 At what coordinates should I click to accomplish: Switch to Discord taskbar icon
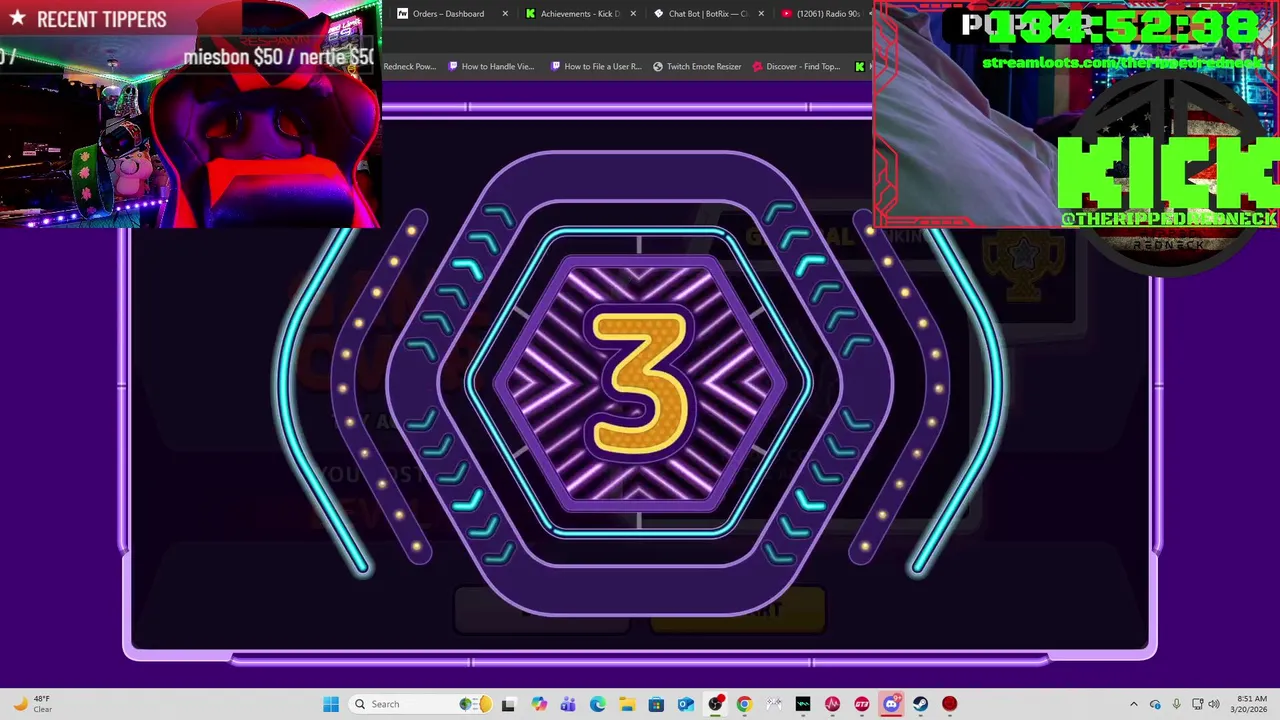pos(891,704)
